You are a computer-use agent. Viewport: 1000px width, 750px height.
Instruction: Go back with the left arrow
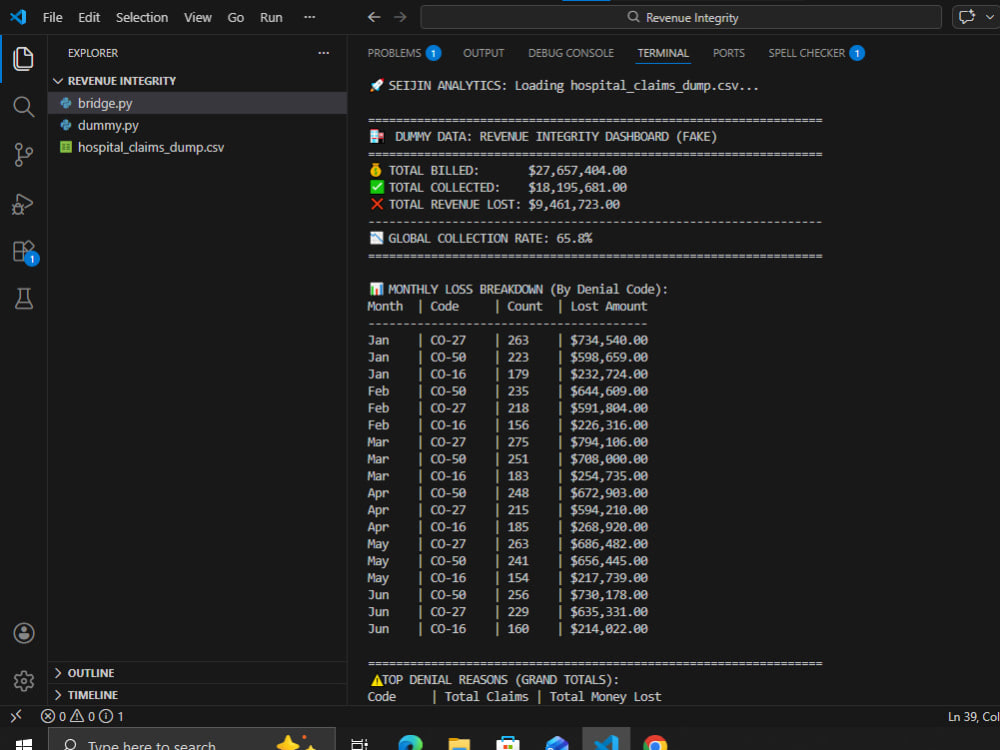(374, 17)
